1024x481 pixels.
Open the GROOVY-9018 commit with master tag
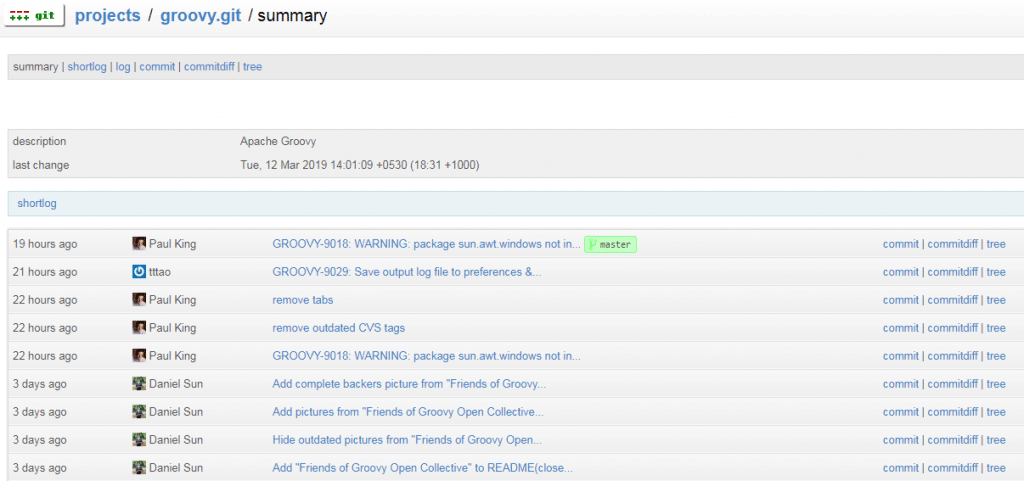click(x=426, y=244)
